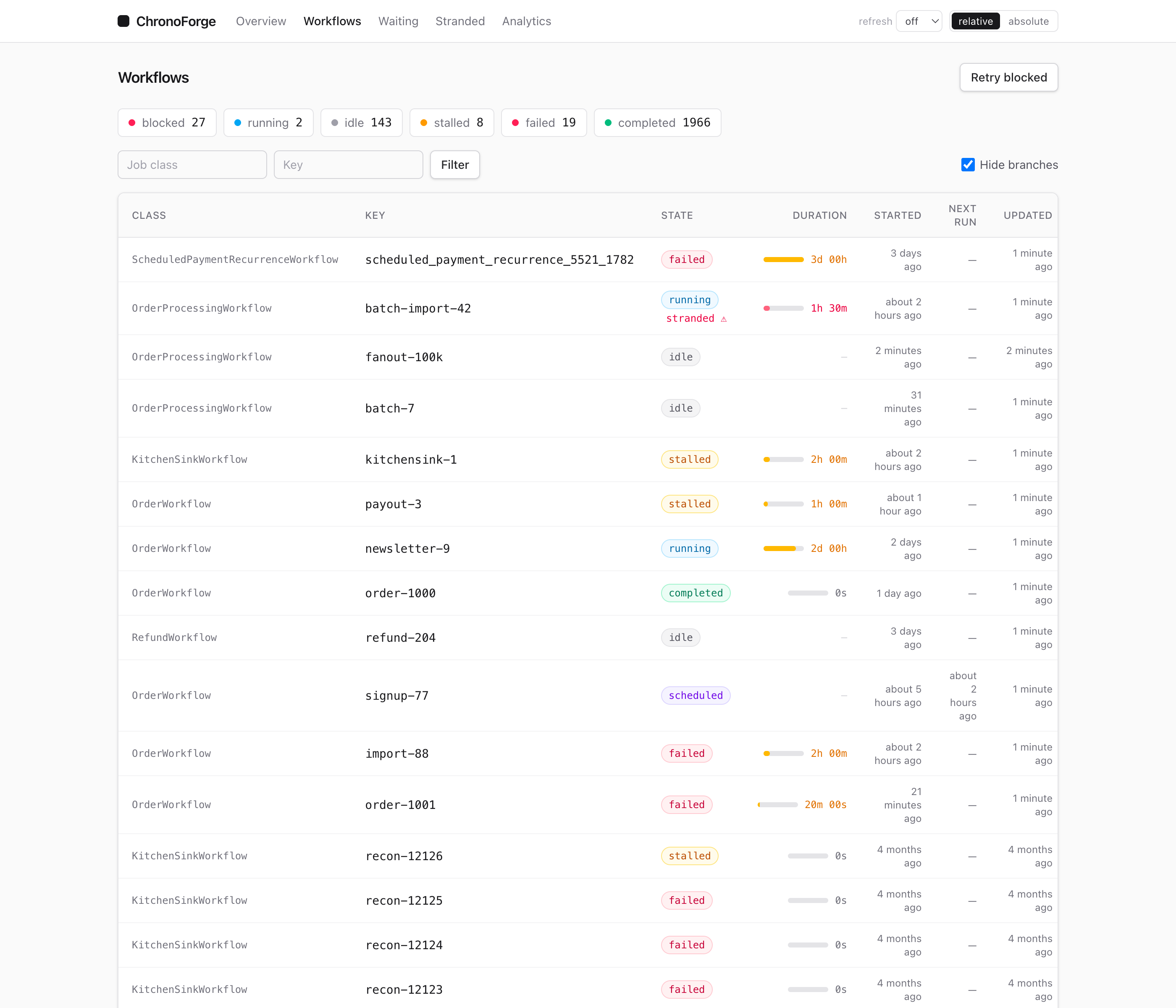This screenshot has width=1176, height=1008.
Task: Click the Filter button
Action: point(454,165)
